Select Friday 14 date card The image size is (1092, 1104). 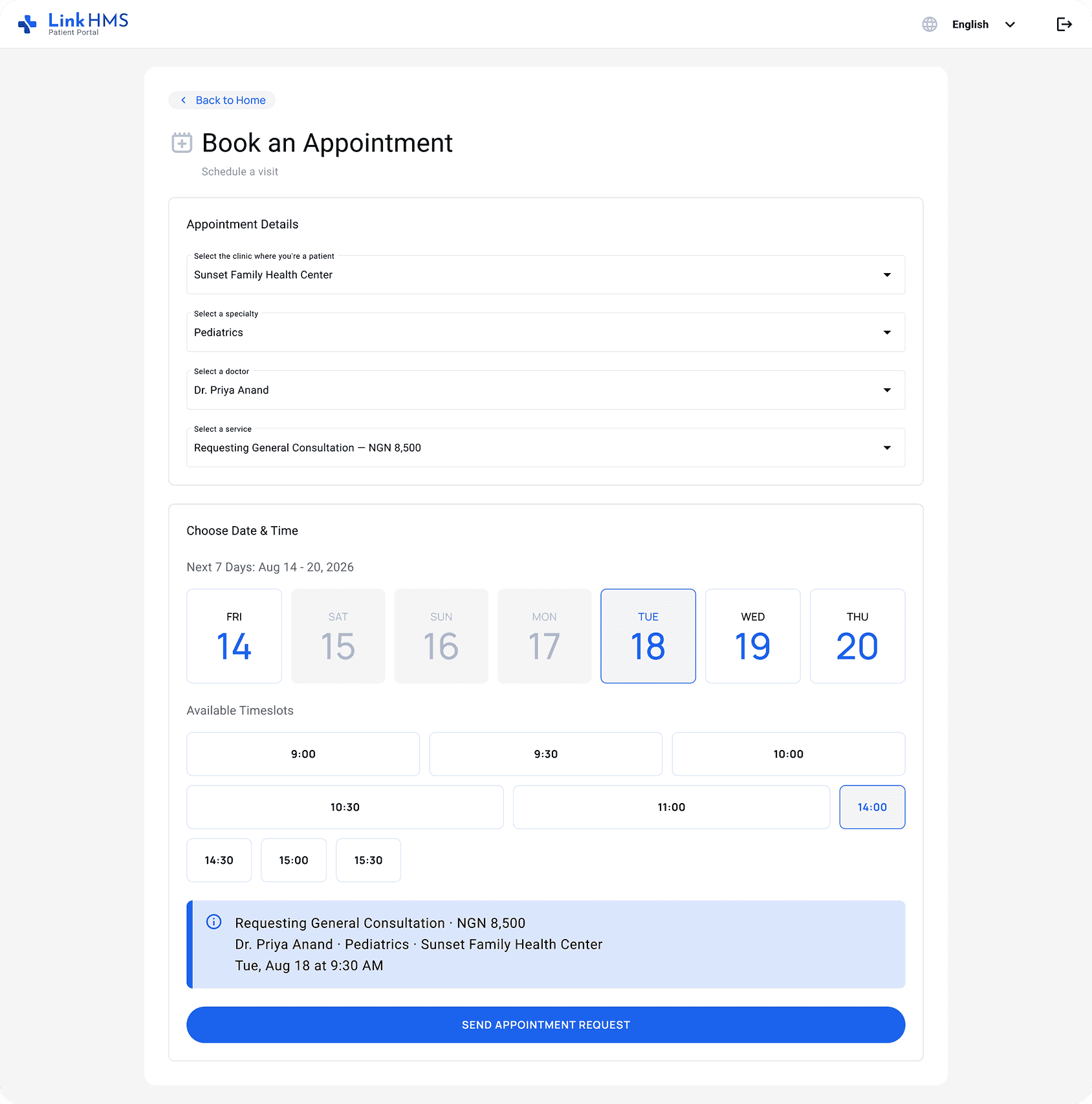(234, 636)
